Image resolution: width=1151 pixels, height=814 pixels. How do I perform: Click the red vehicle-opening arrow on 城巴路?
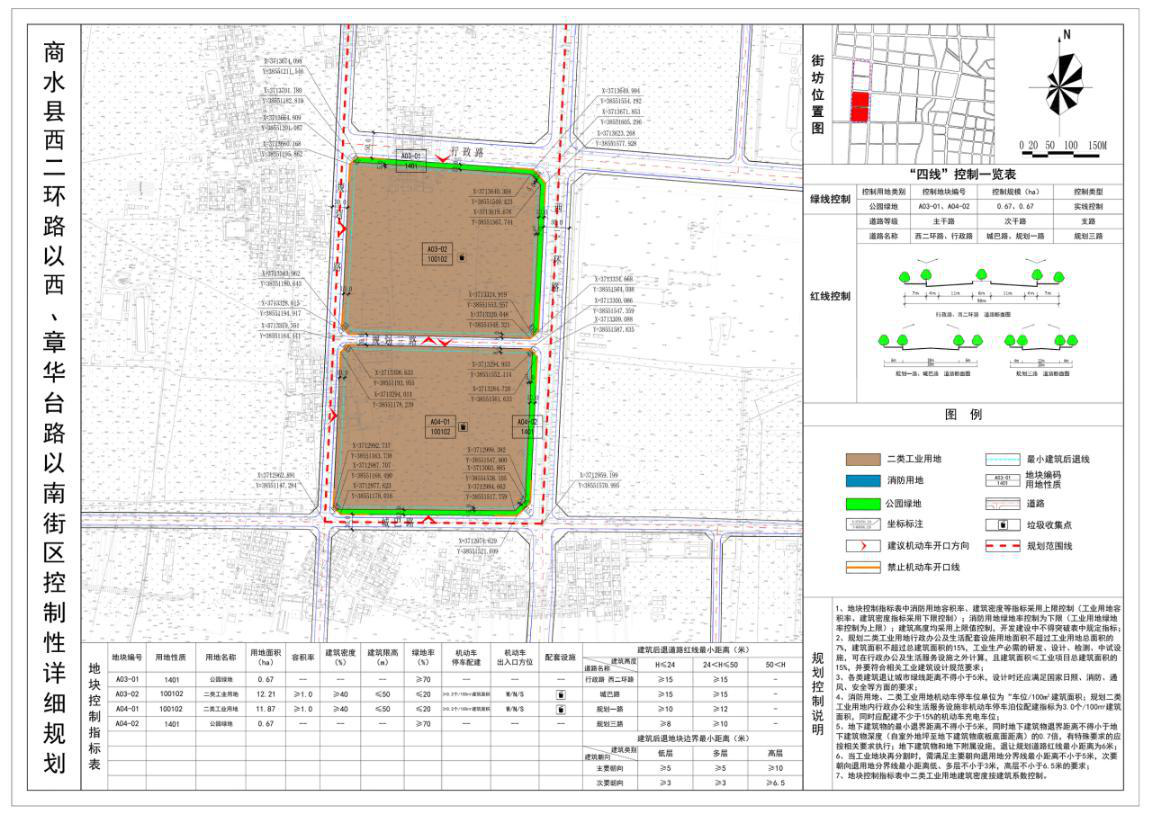[428, 520]
